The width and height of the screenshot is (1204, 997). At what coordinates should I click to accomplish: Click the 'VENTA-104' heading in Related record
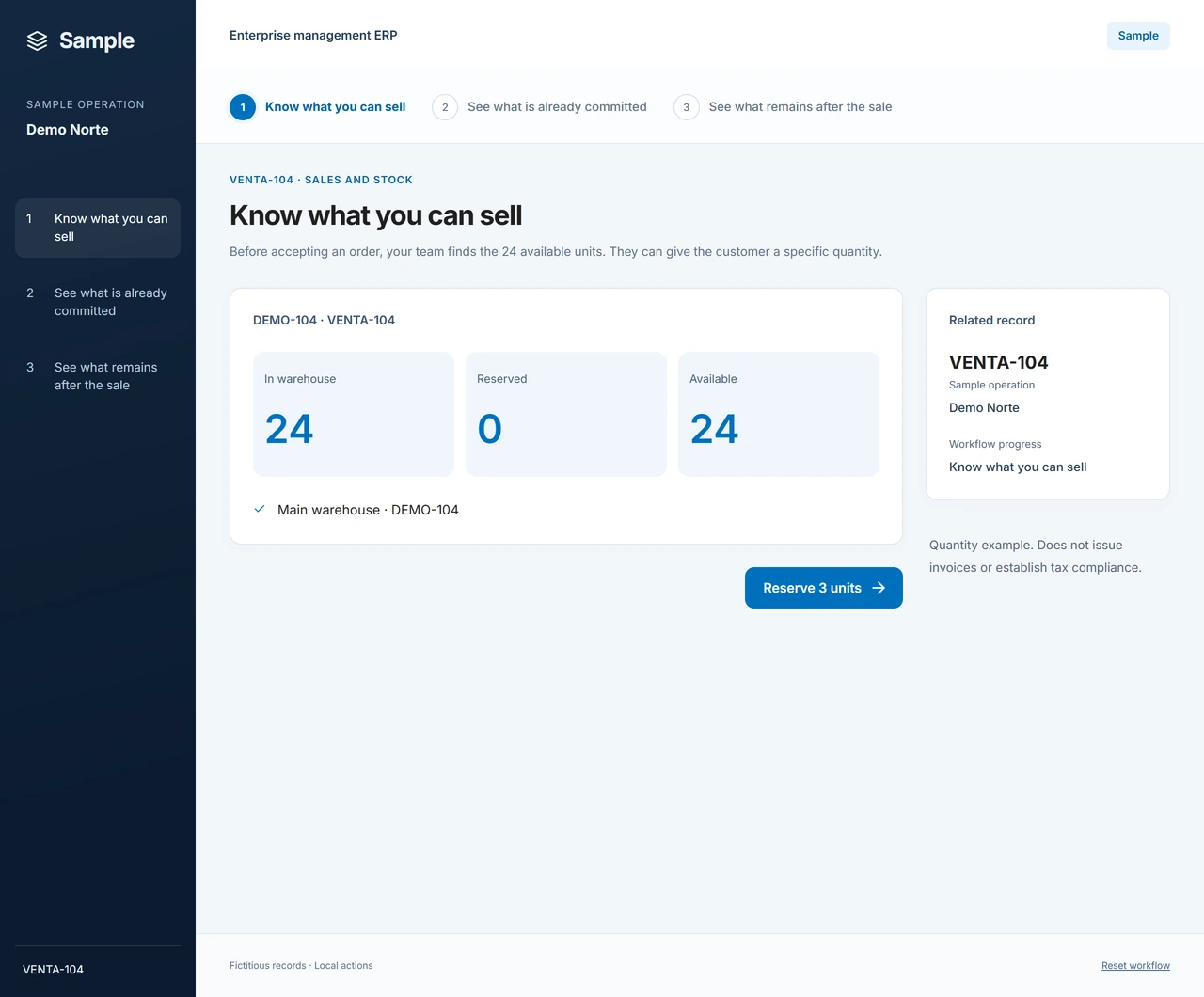999,362
